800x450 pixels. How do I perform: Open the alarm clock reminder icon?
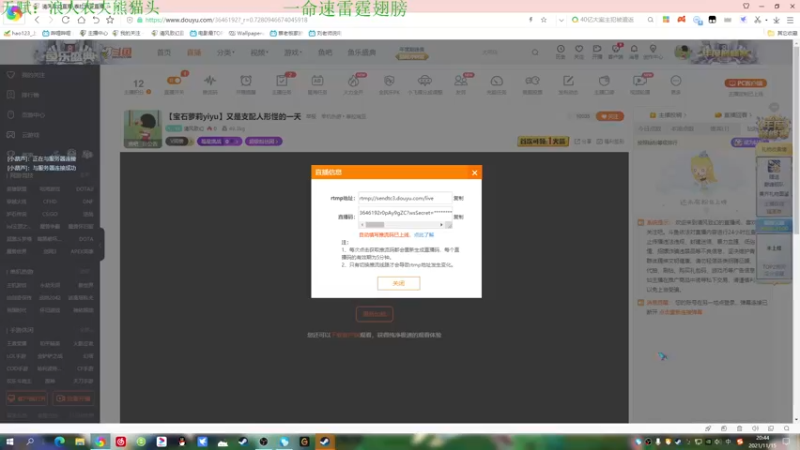(x=246, y=81)
